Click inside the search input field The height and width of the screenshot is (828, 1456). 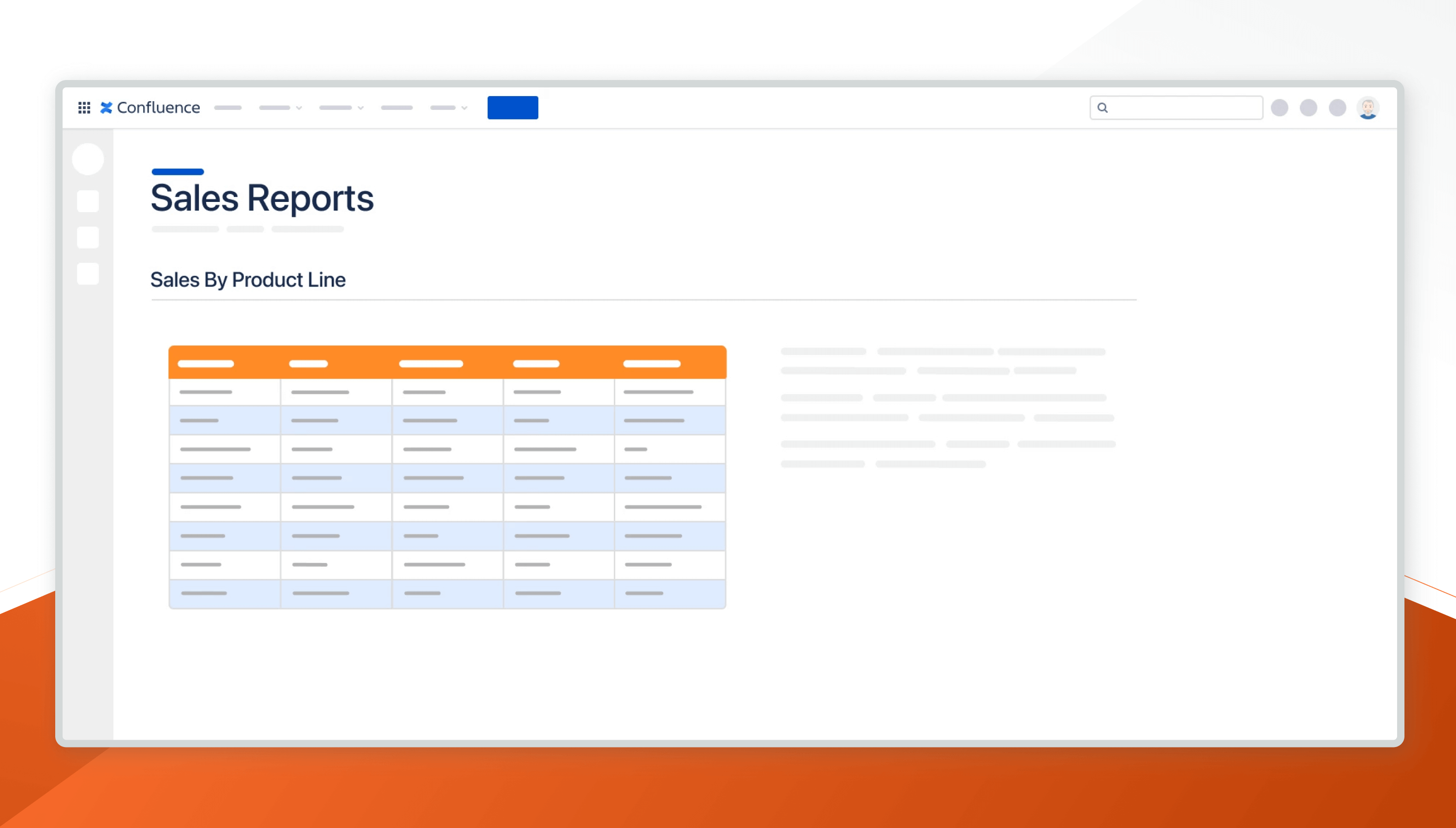[x=1183, y=108]
